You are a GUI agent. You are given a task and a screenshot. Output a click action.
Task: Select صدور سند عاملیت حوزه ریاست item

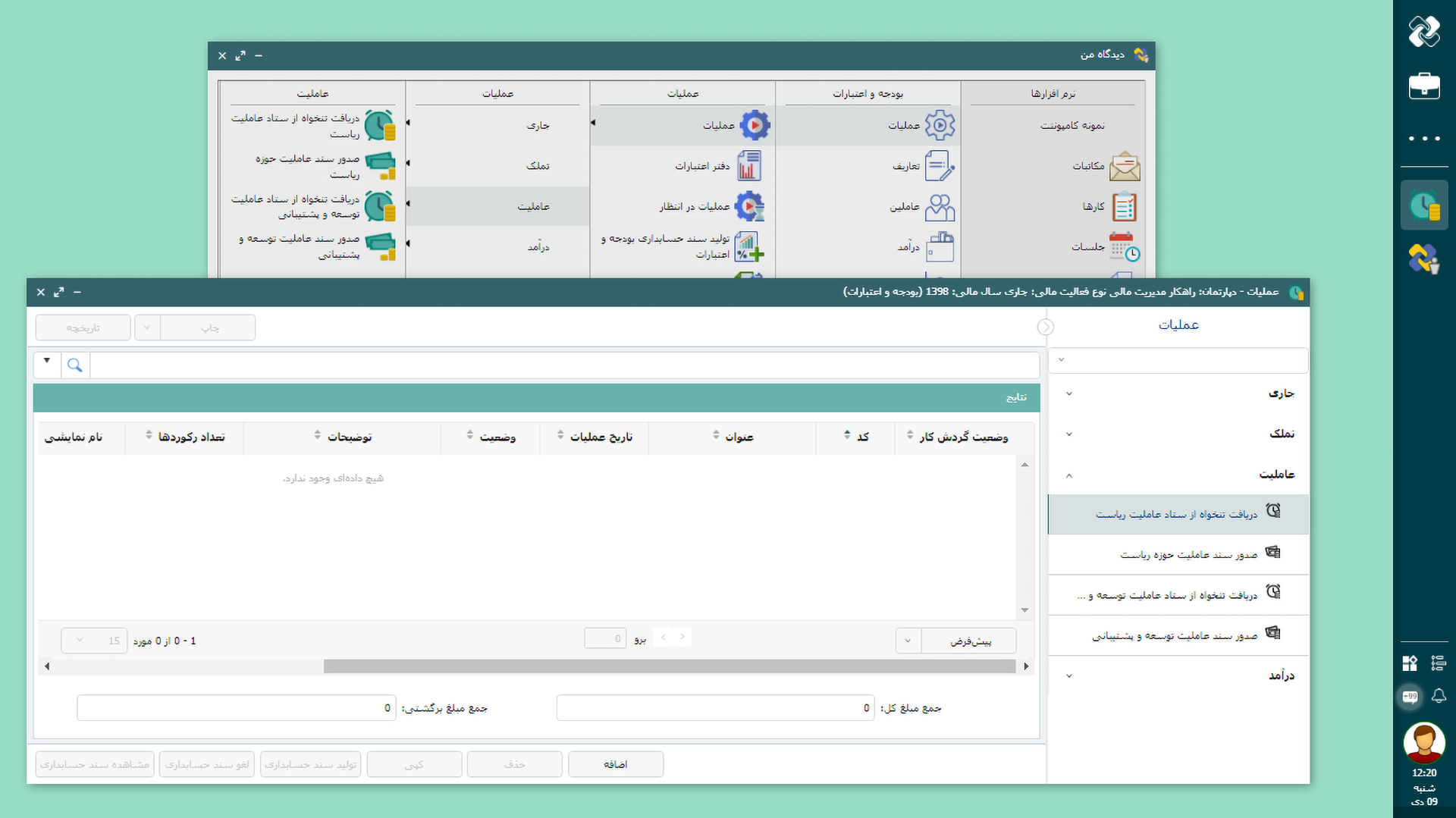point(1188,555)
